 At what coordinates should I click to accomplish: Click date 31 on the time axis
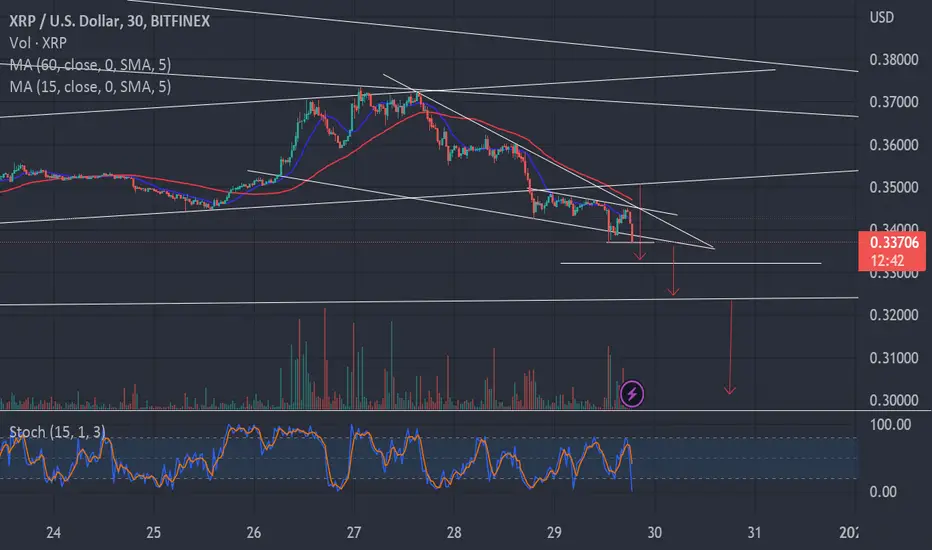[754, 532]
